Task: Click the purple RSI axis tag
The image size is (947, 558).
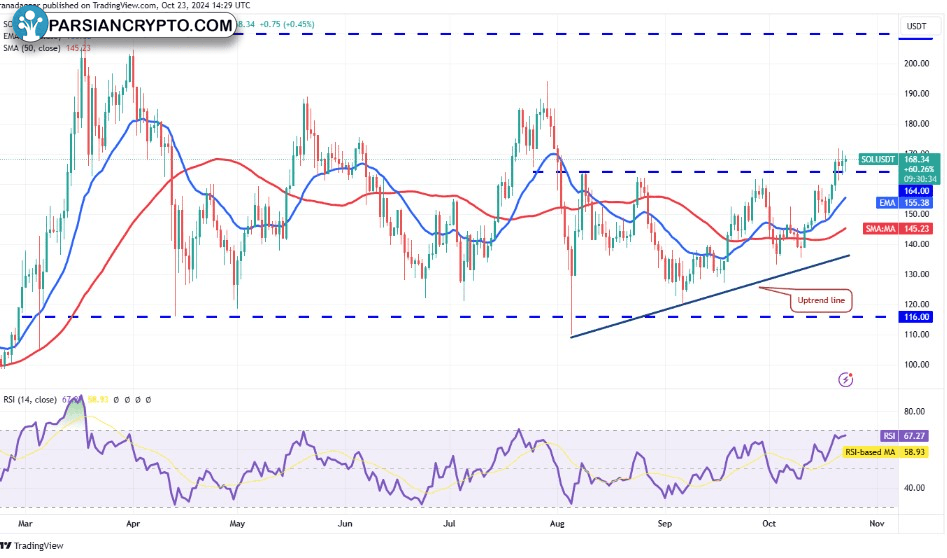Action: (x=889, y=436)
